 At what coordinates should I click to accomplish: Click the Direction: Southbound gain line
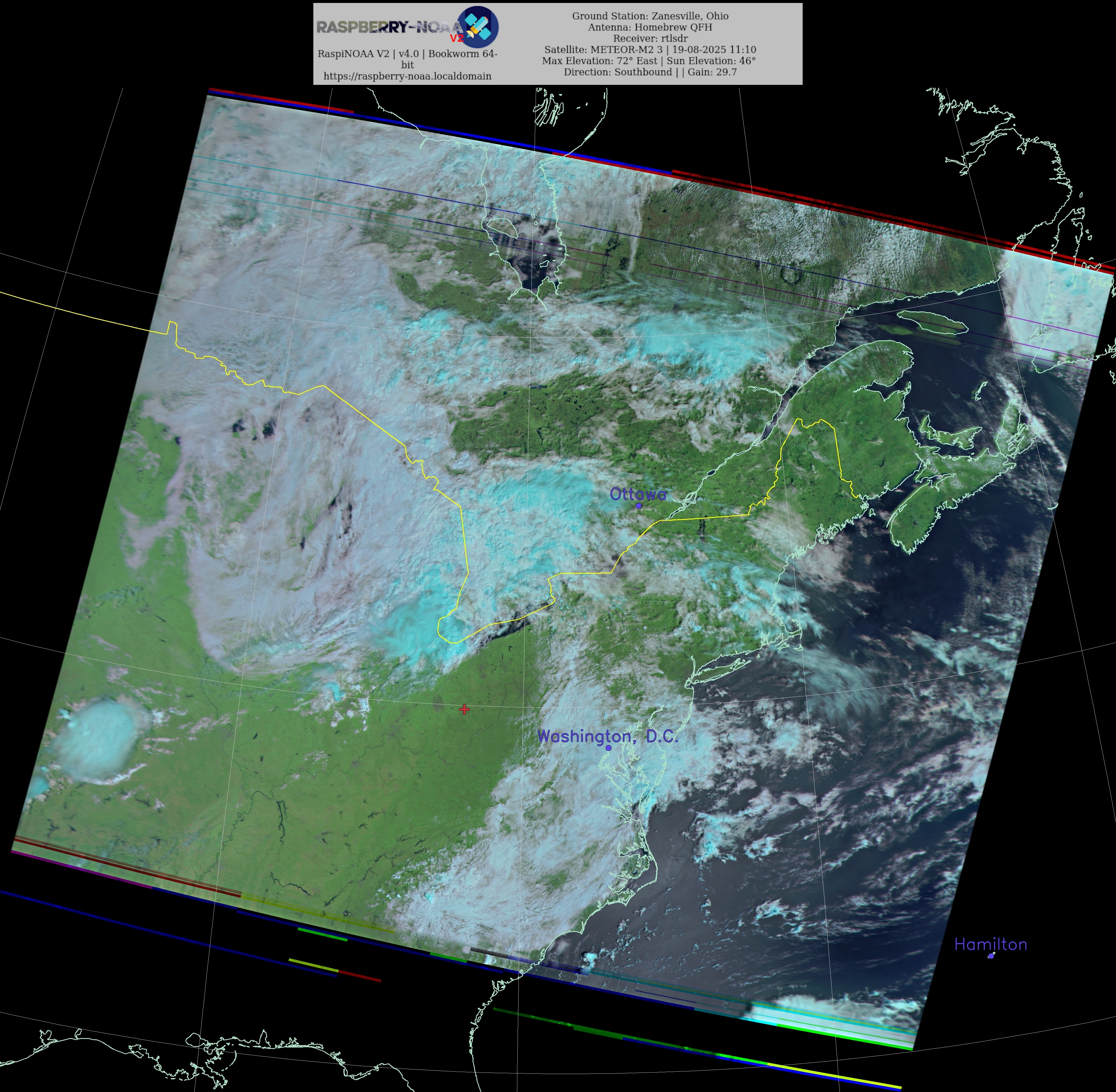pos(650,72)
